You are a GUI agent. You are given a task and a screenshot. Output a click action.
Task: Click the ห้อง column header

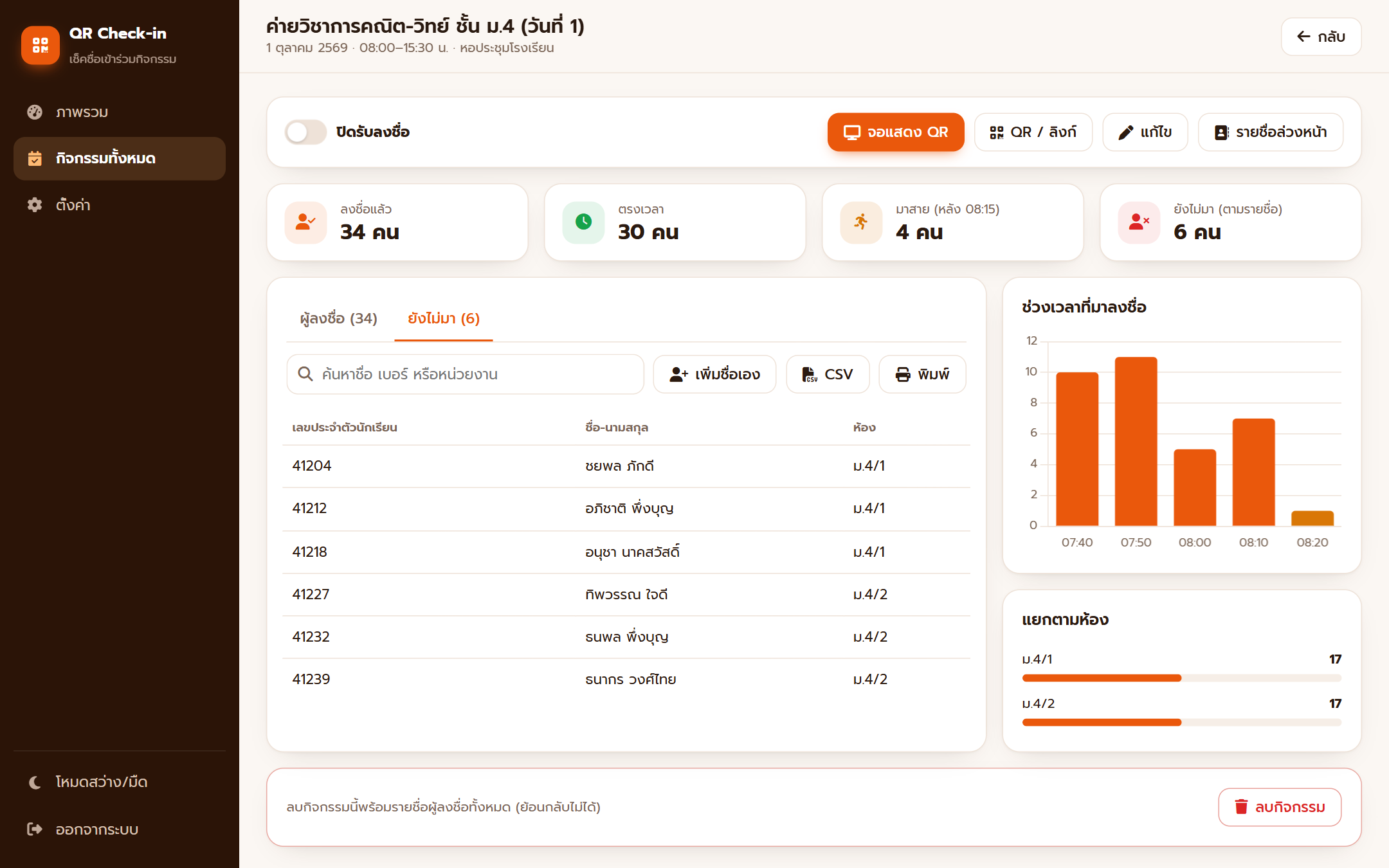(x=864, y=428)
